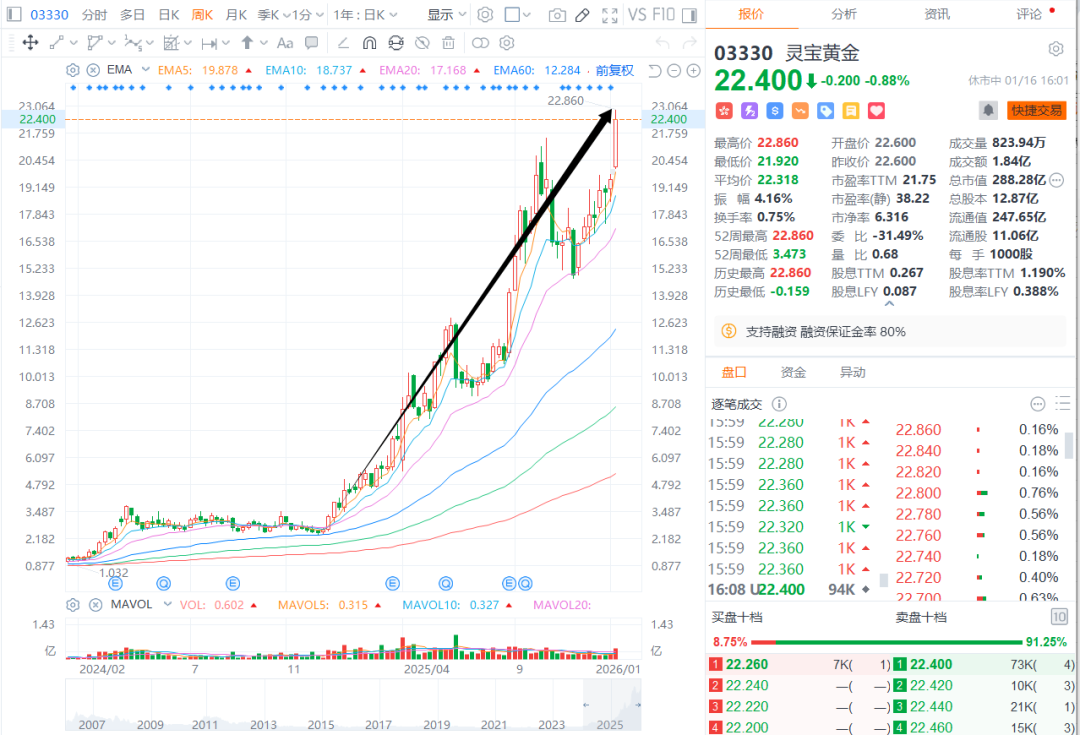Toggle the magnet snap mode
The width and height of the screenshot is (1080, 735).
369,43
